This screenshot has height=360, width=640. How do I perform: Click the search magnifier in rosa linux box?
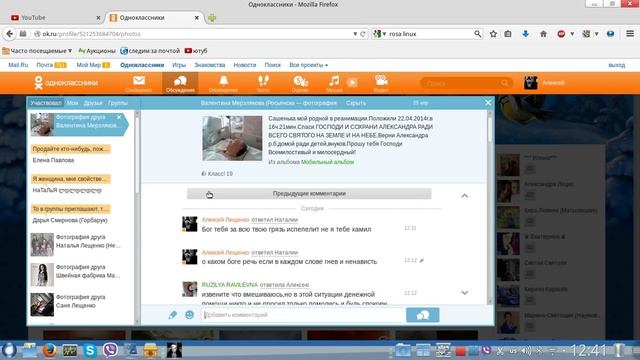pyautogui.click(x=478, y=34)
